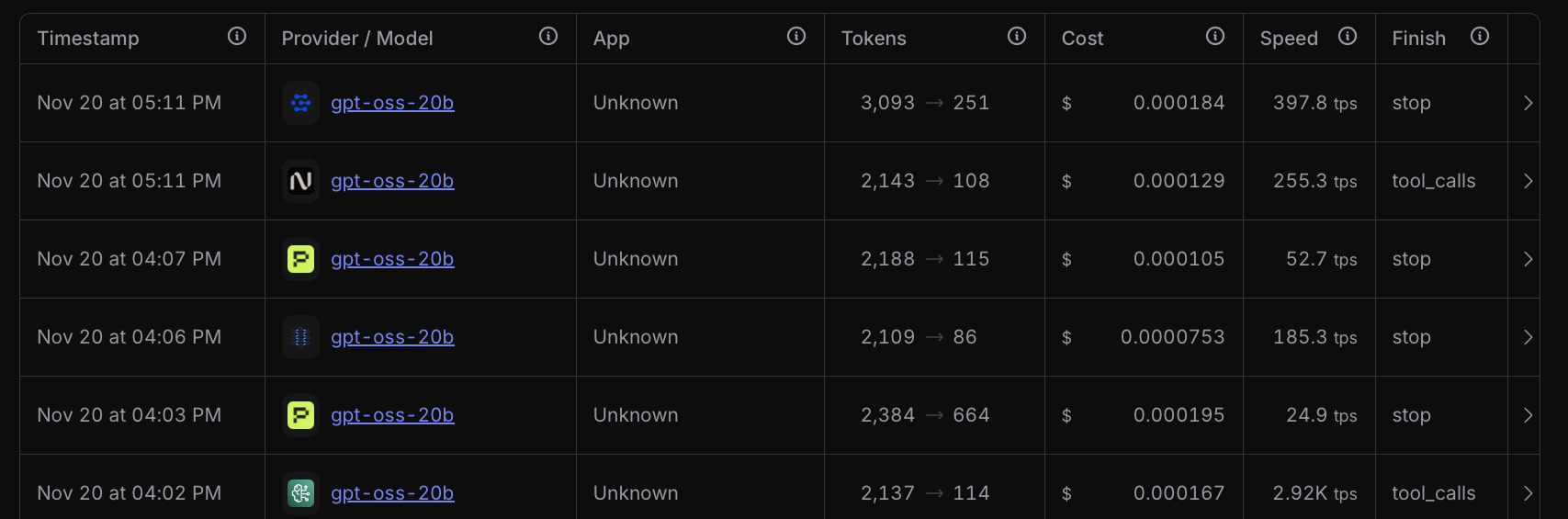Click the App column info icon
Image resolution: width=1568 pixels, height=519 pixels.
pos(796,37)
